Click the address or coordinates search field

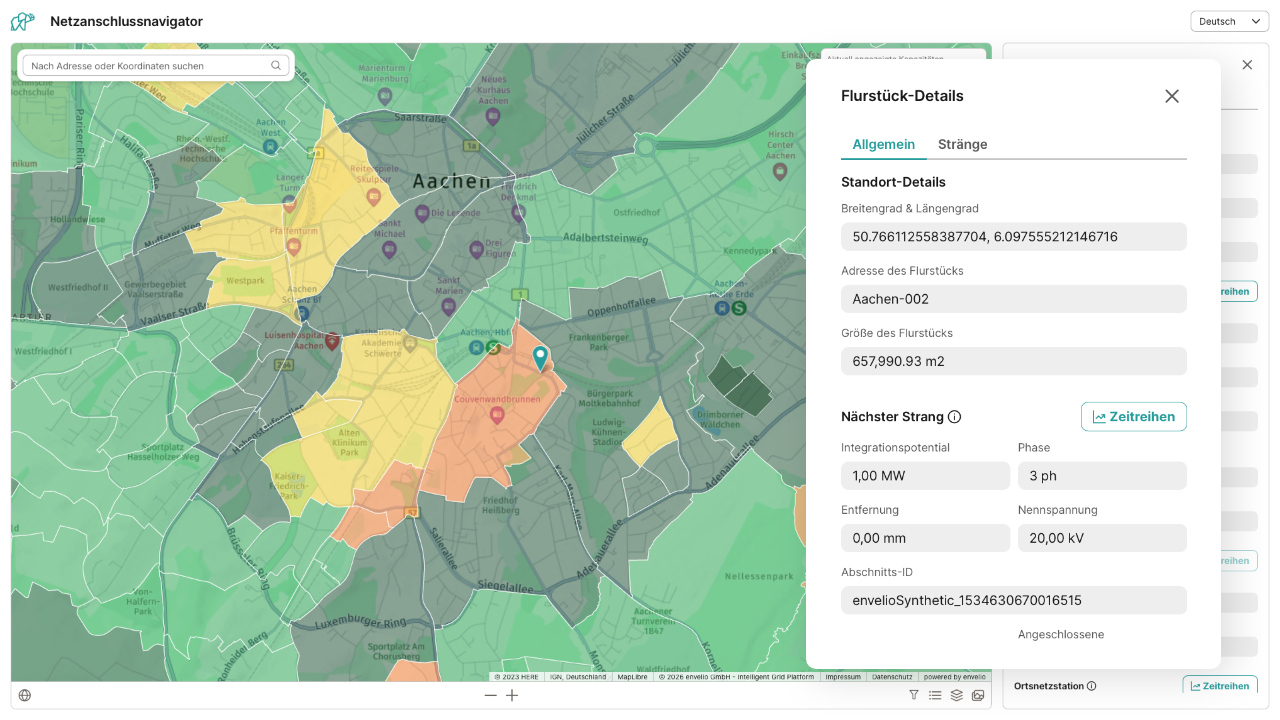pyautogui.click(x=148, y=66)
